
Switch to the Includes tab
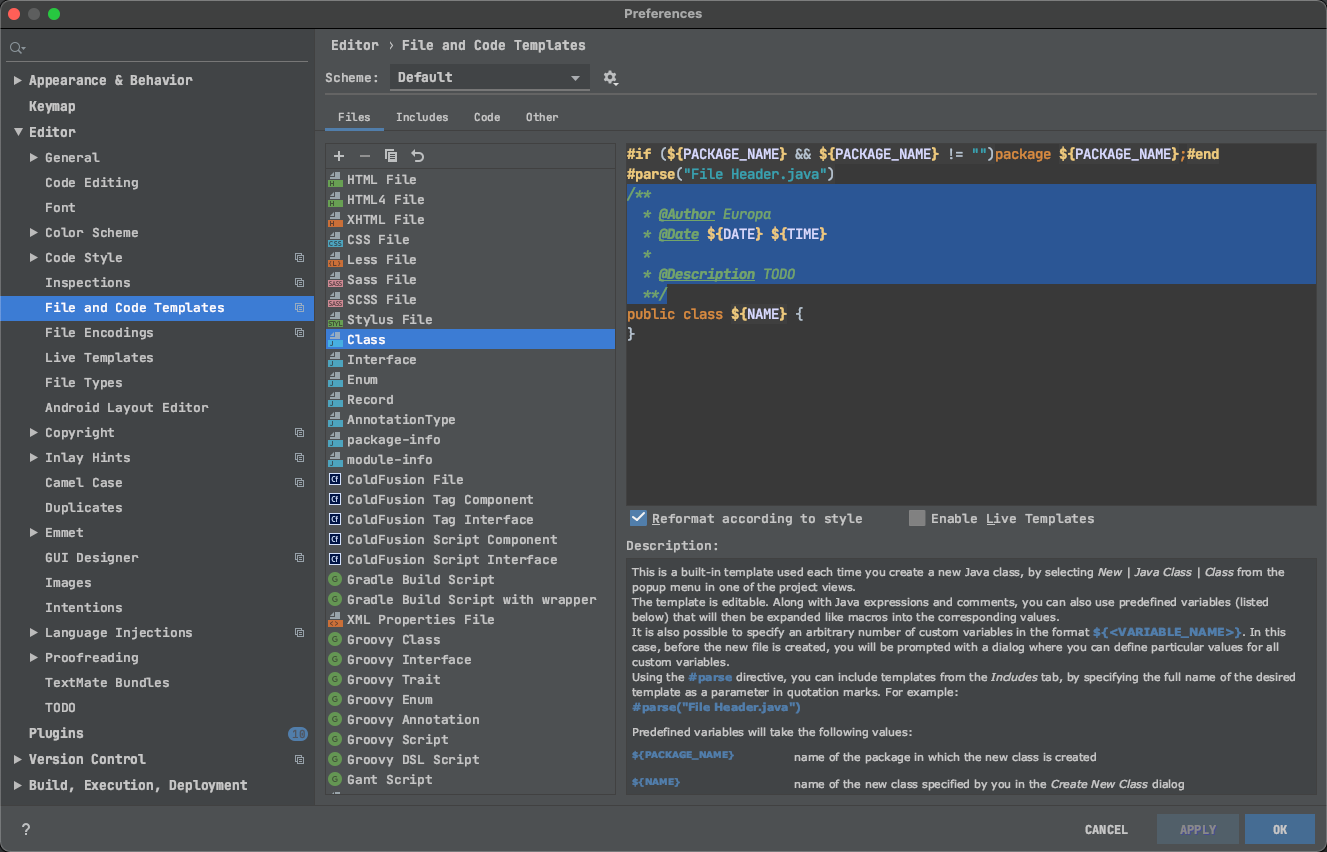coord(422,117)
